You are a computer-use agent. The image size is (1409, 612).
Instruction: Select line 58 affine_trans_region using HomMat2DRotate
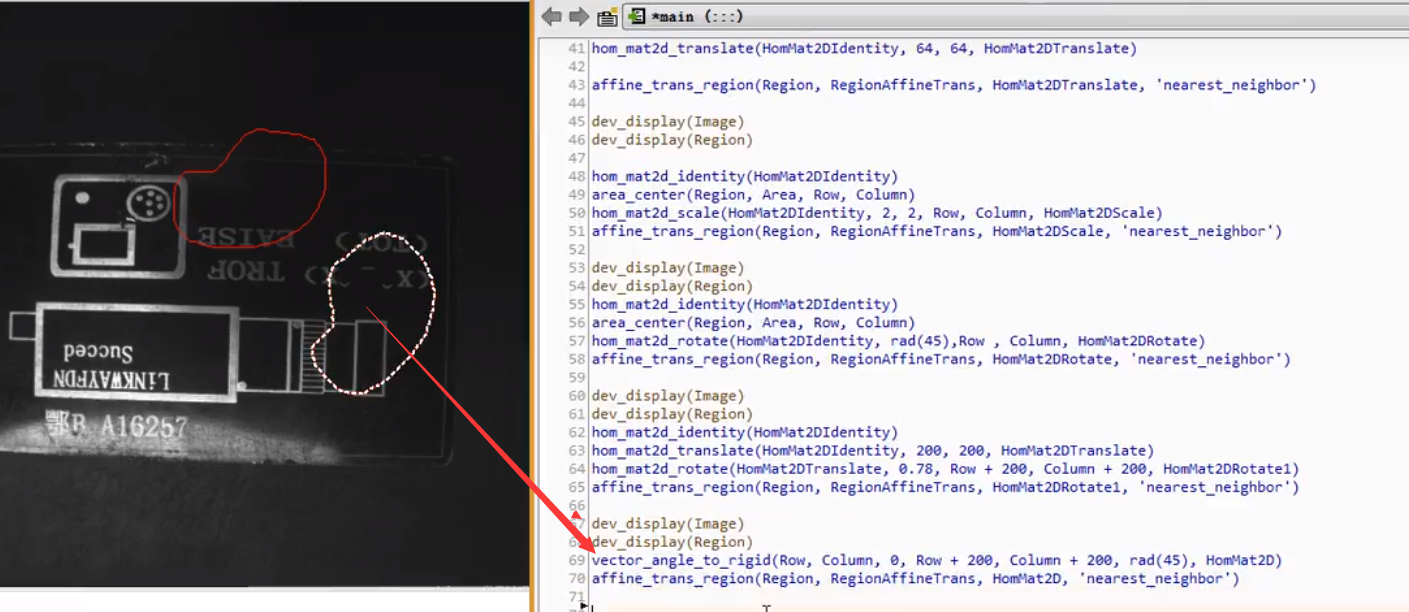coord(941,359)
